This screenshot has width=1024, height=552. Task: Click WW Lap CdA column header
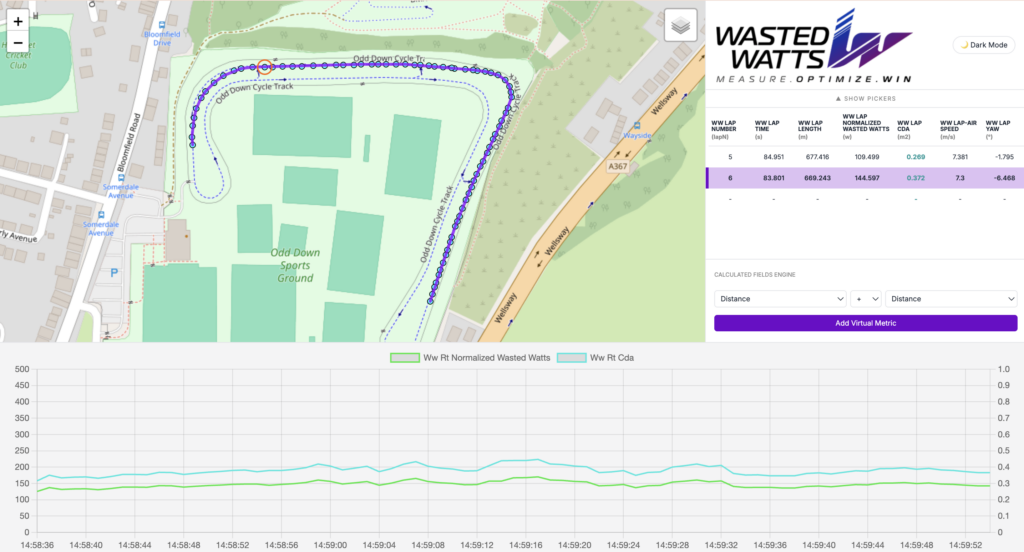tap(910, 129)
